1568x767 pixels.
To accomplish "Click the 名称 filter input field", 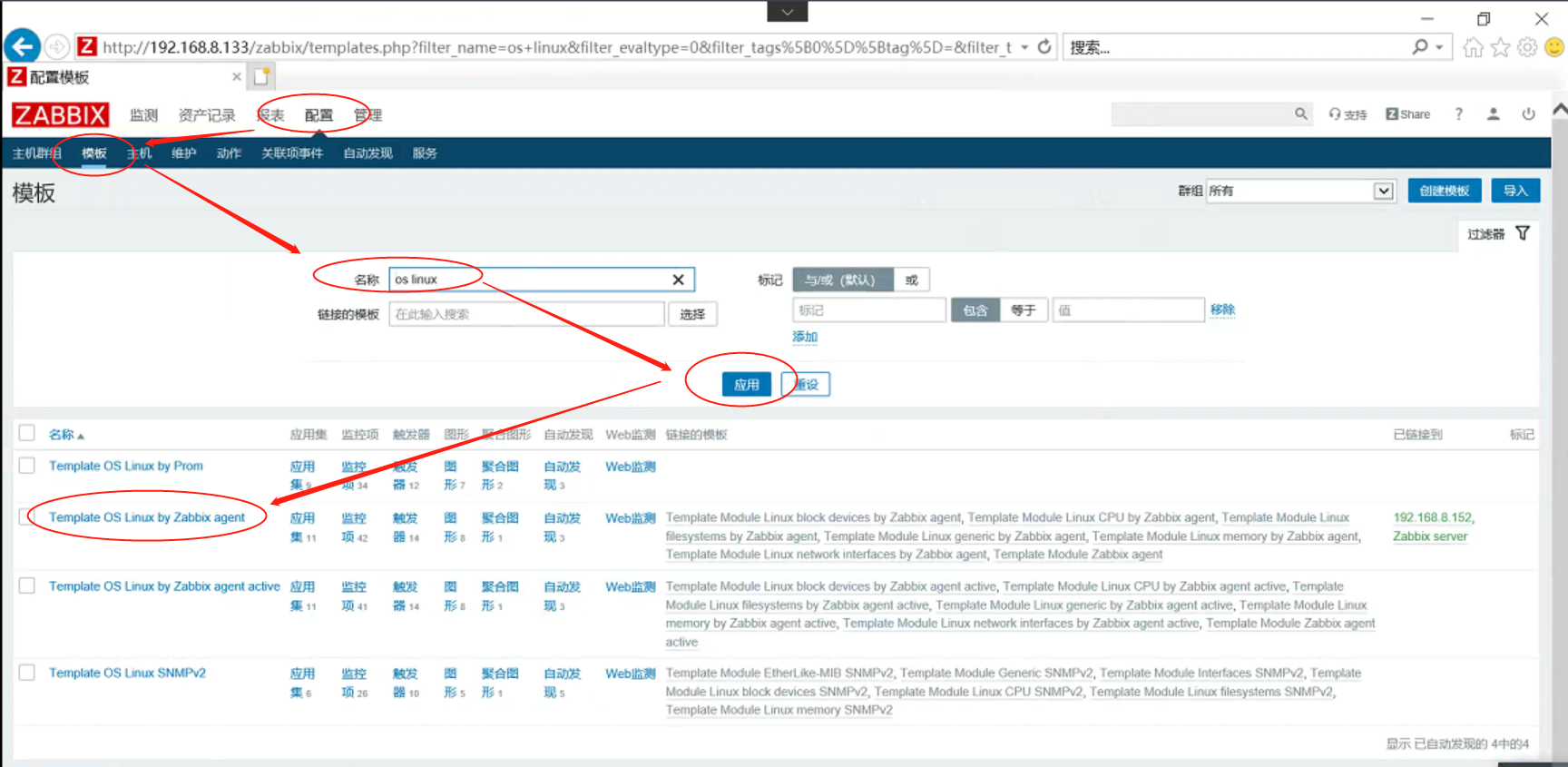I will tap(542, 280).
